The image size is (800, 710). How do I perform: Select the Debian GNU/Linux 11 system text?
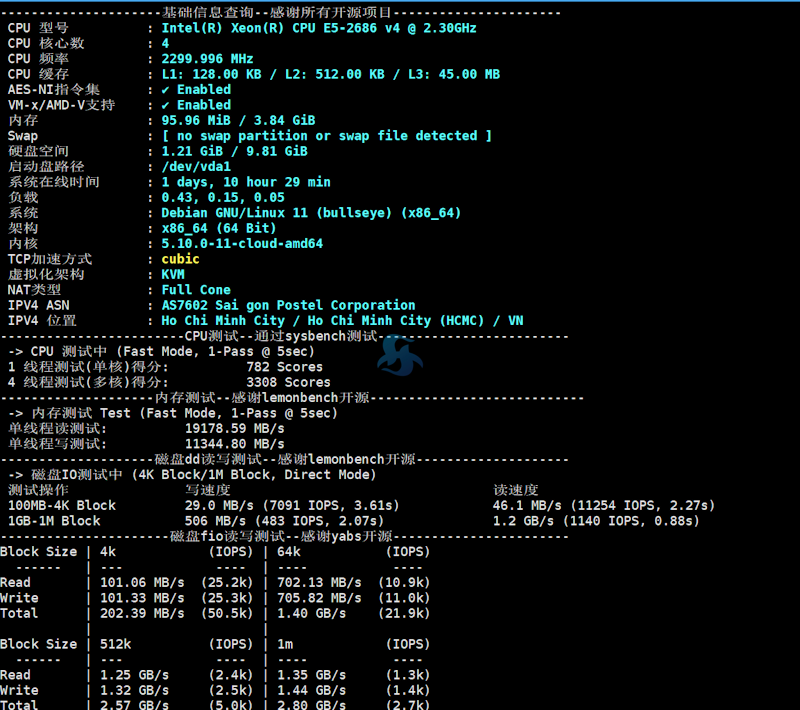point(310,213)
